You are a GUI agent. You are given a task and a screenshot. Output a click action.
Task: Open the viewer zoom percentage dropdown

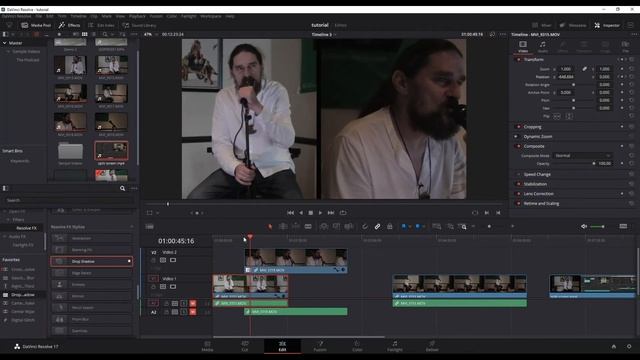[151, 34]
